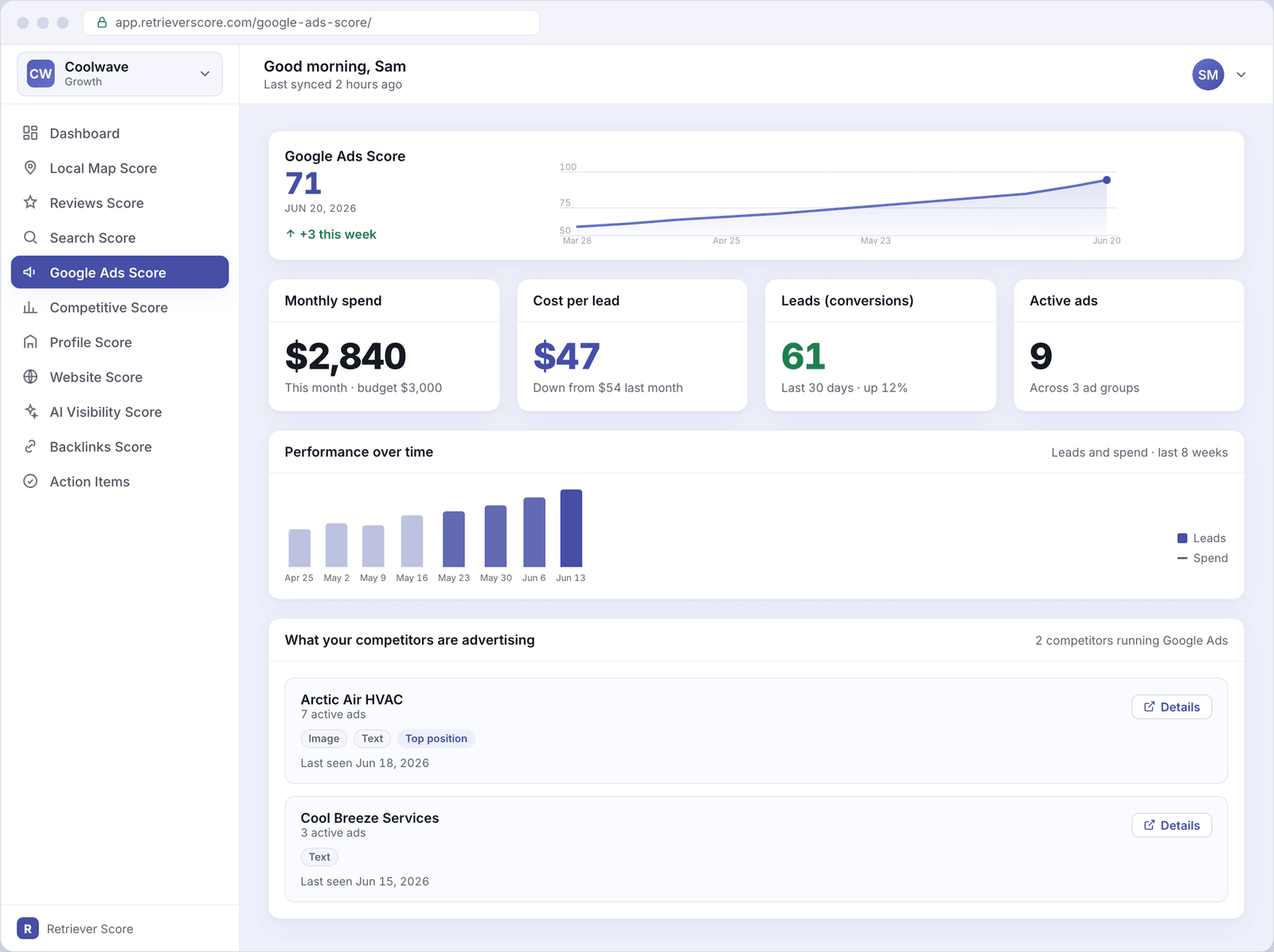Click the Leads legend color square
This screenshot has width=1274, height=952.
pos(1182,538)
